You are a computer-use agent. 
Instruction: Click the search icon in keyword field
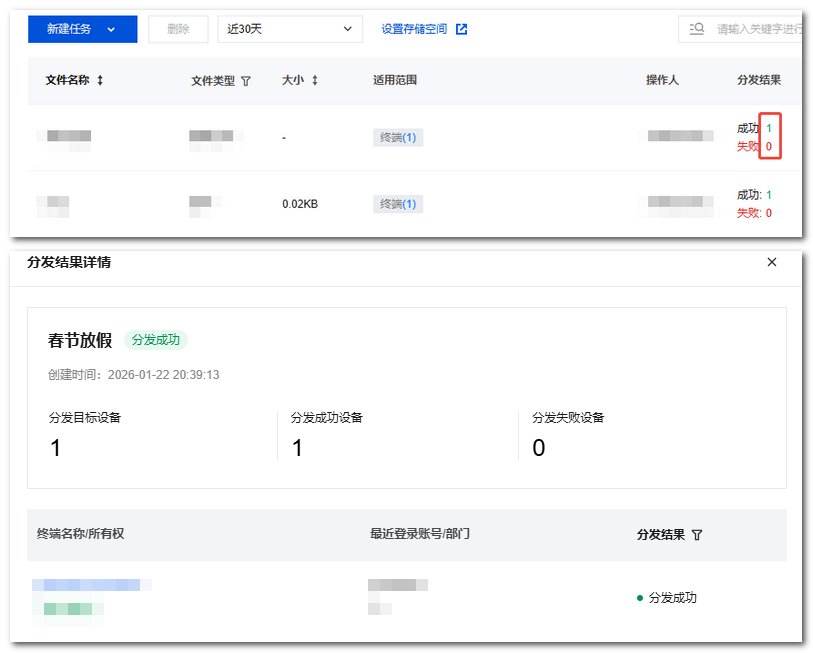click(698, 29)
